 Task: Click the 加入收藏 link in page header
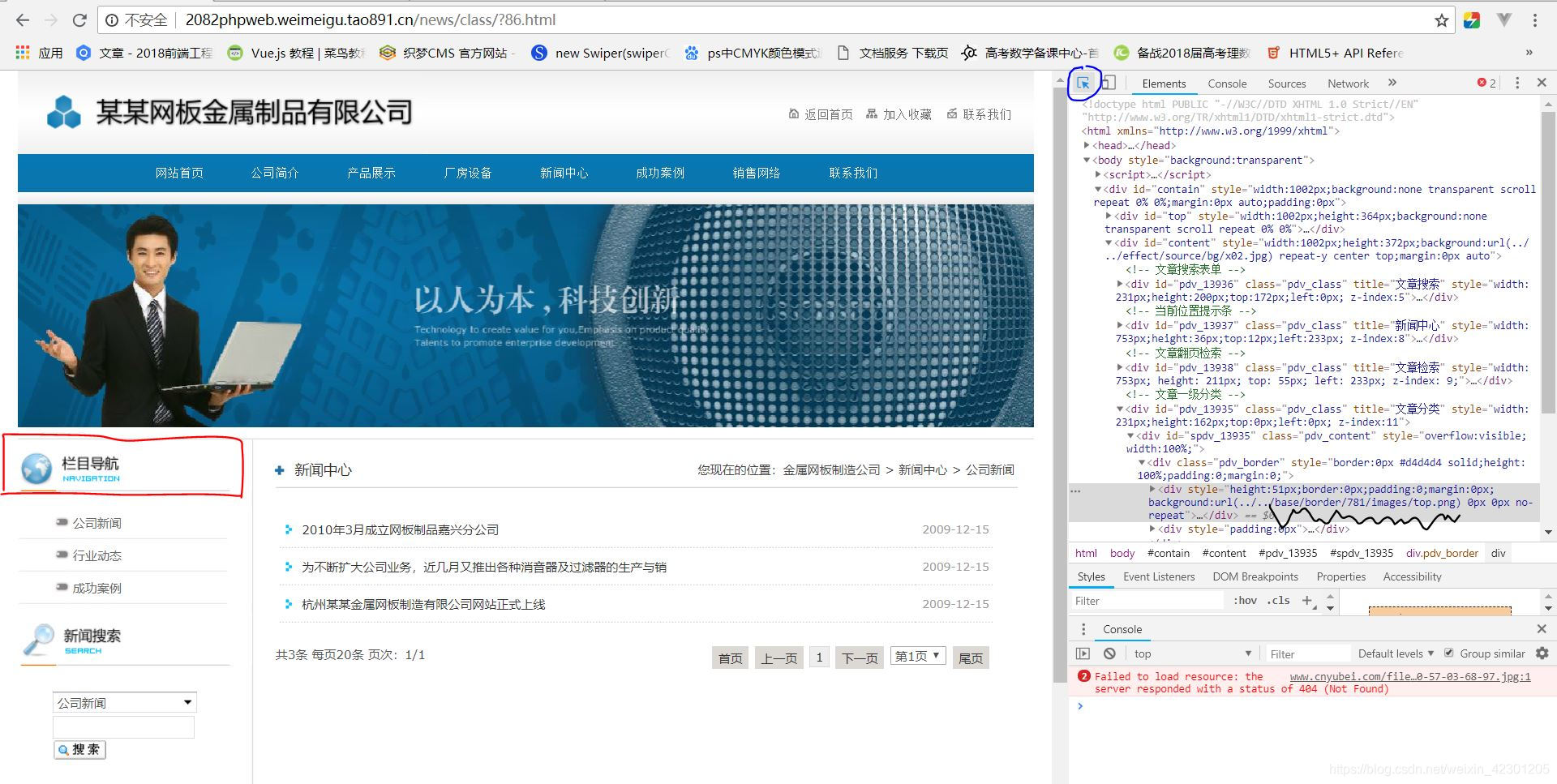click(x=899, y=114)
